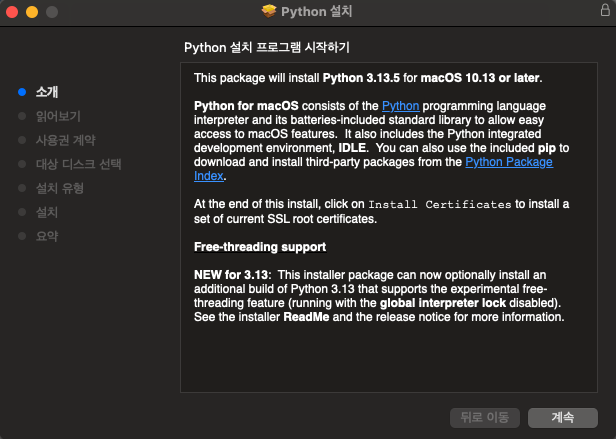
Task: Select the 설치 step in the sidebar
Action: (47, 212)
